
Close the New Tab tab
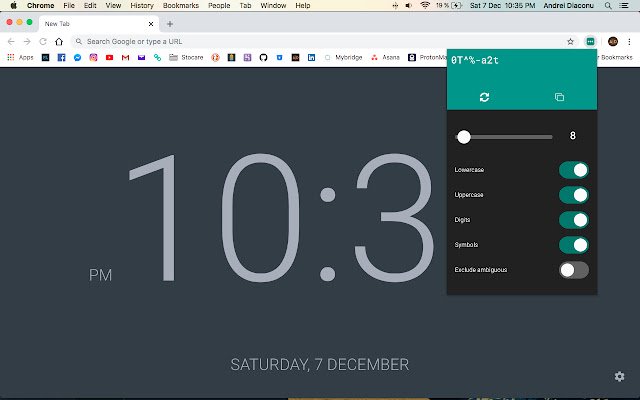pos(151,24)
